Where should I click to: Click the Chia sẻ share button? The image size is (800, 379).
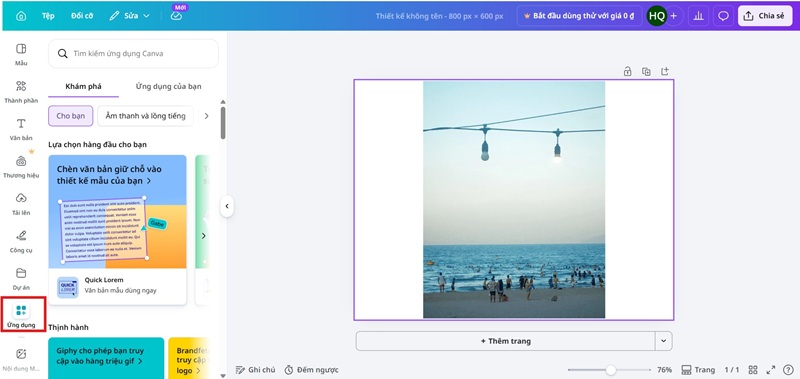[764, 16]
